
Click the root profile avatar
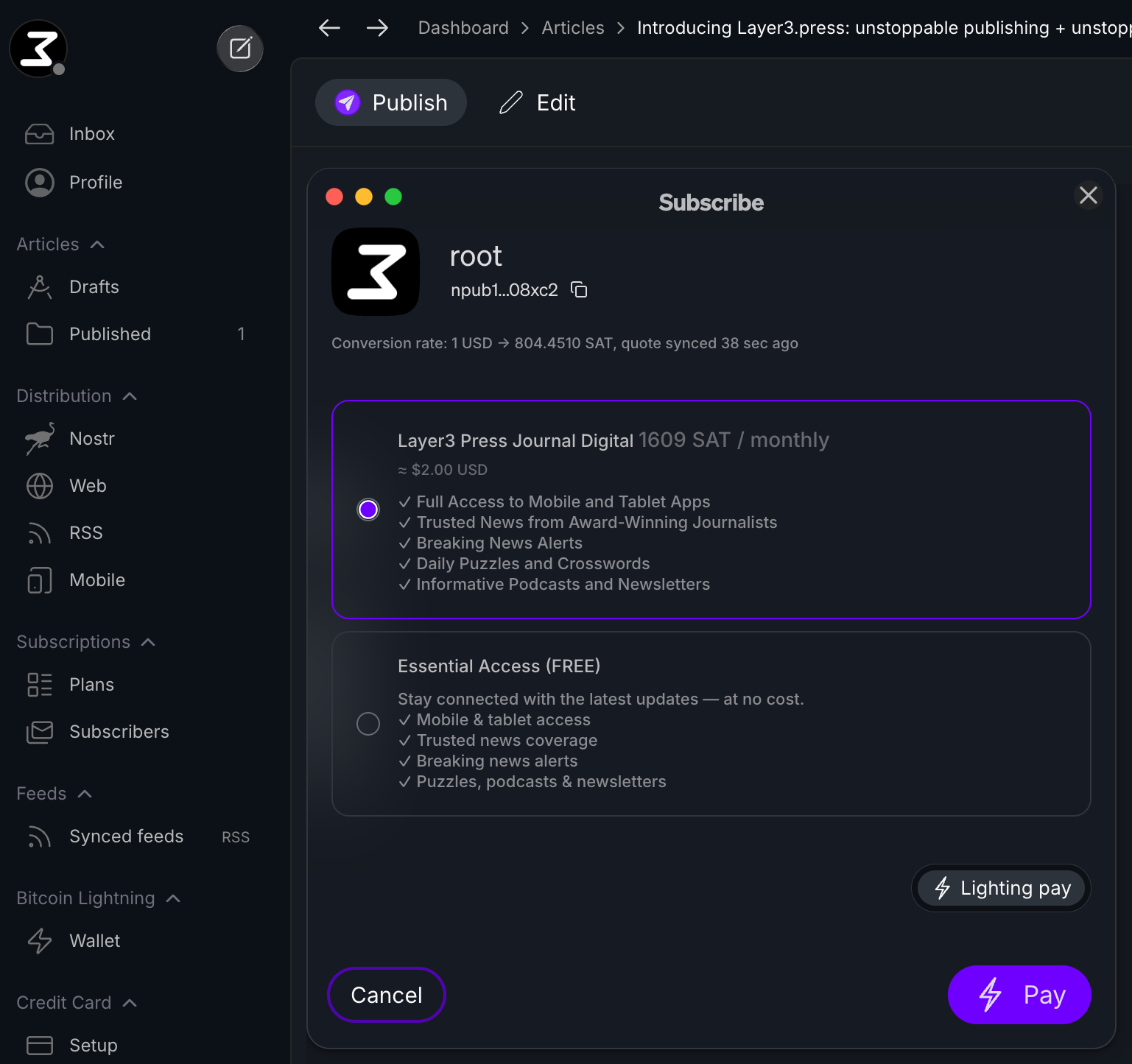[x=376, y=272]
